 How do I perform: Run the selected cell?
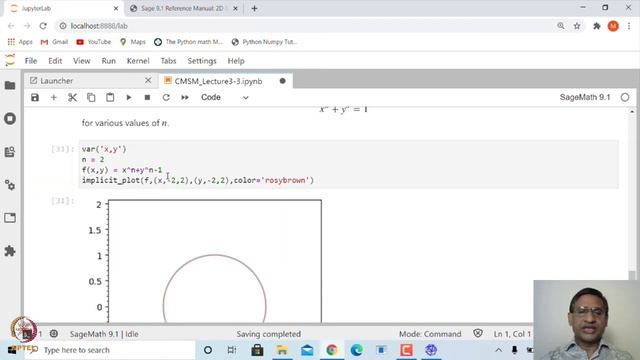tap(129, 98)
